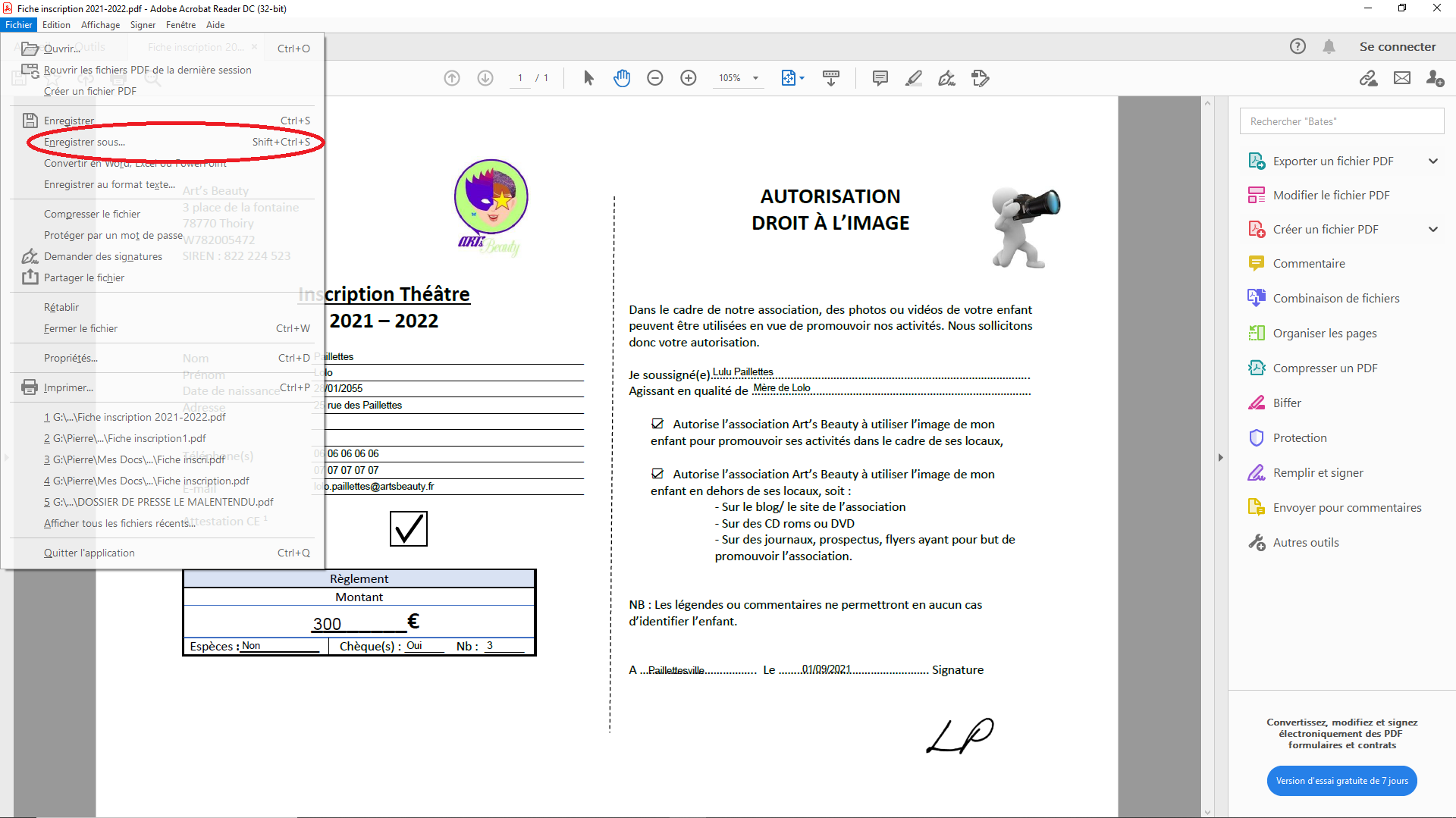Open the Affichage menu
The width and height of the screenshot is (1456, 818).
pos(100,25)
